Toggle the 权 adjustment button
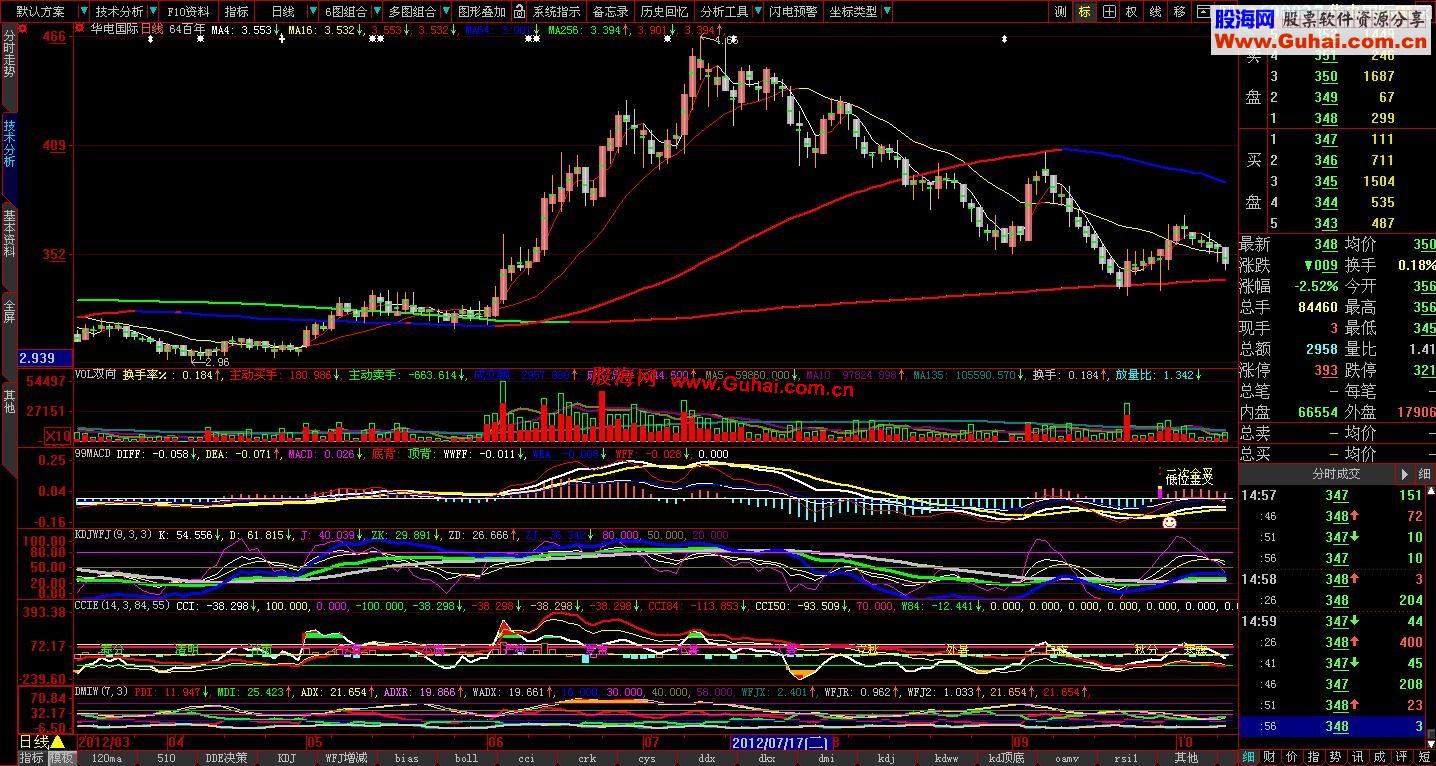 1132,12
